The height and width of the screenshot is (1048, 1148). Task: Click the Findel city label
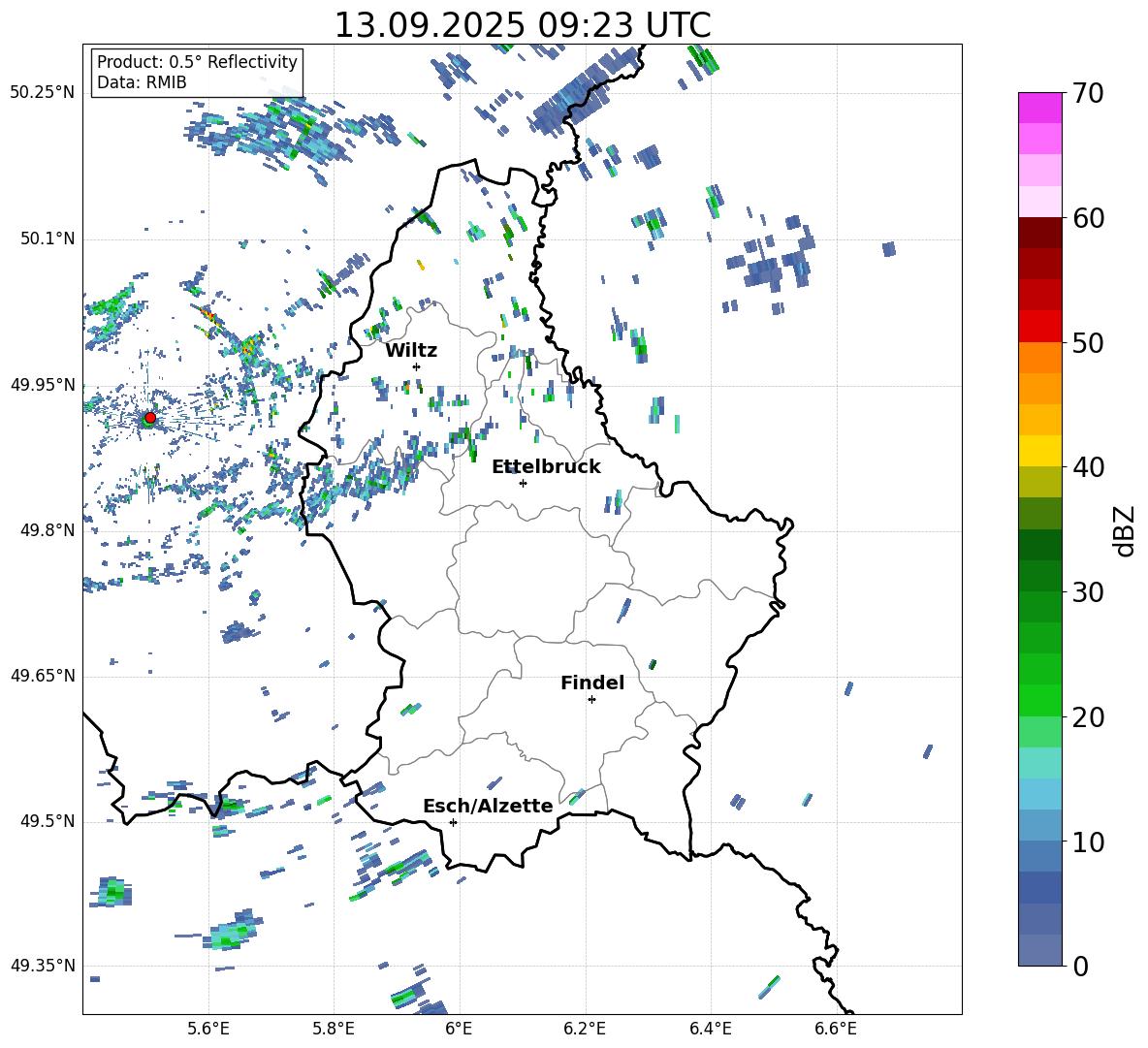pyautogui.click(x=592, y=683)
